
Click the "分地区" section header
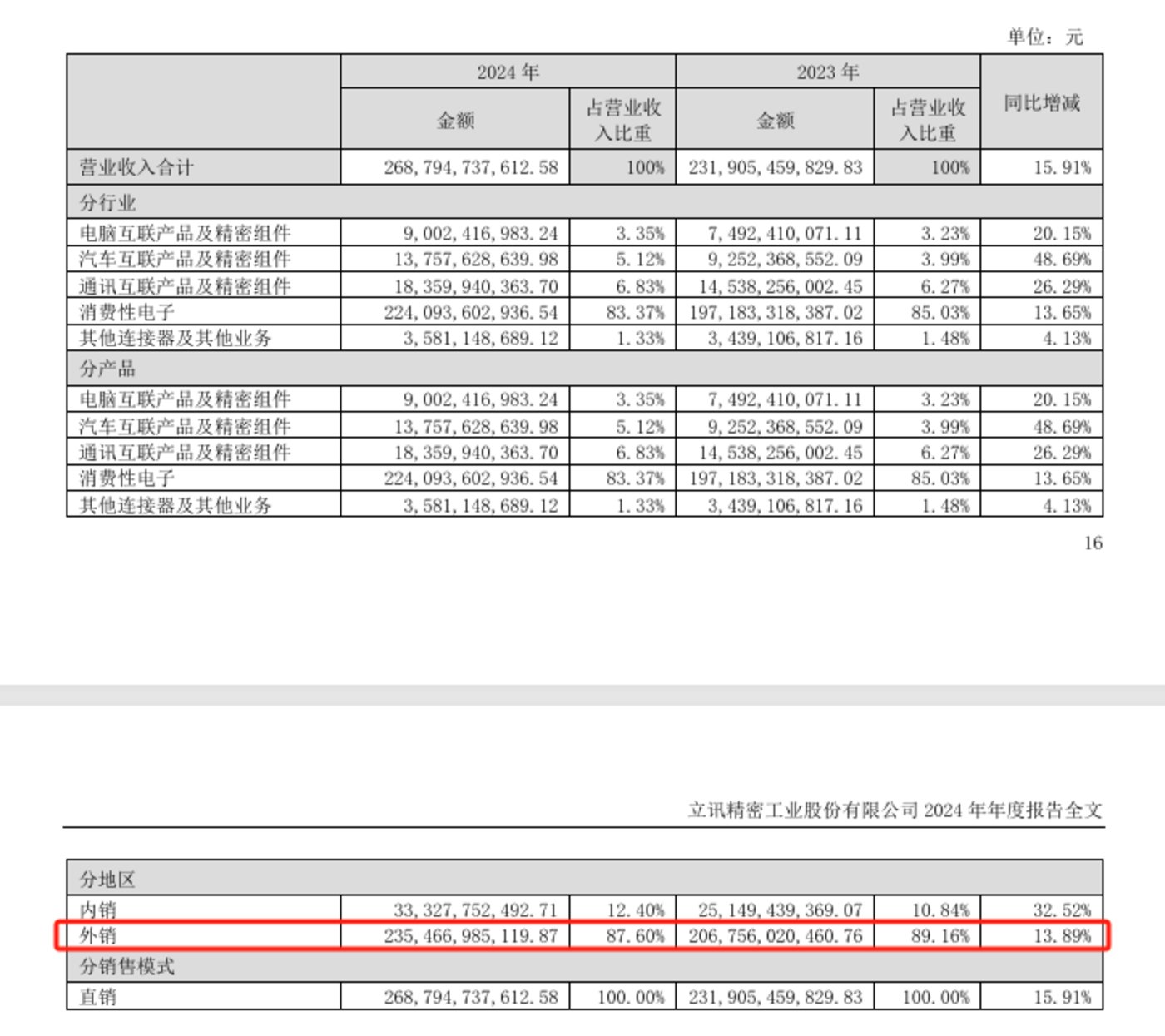[107, 879]
